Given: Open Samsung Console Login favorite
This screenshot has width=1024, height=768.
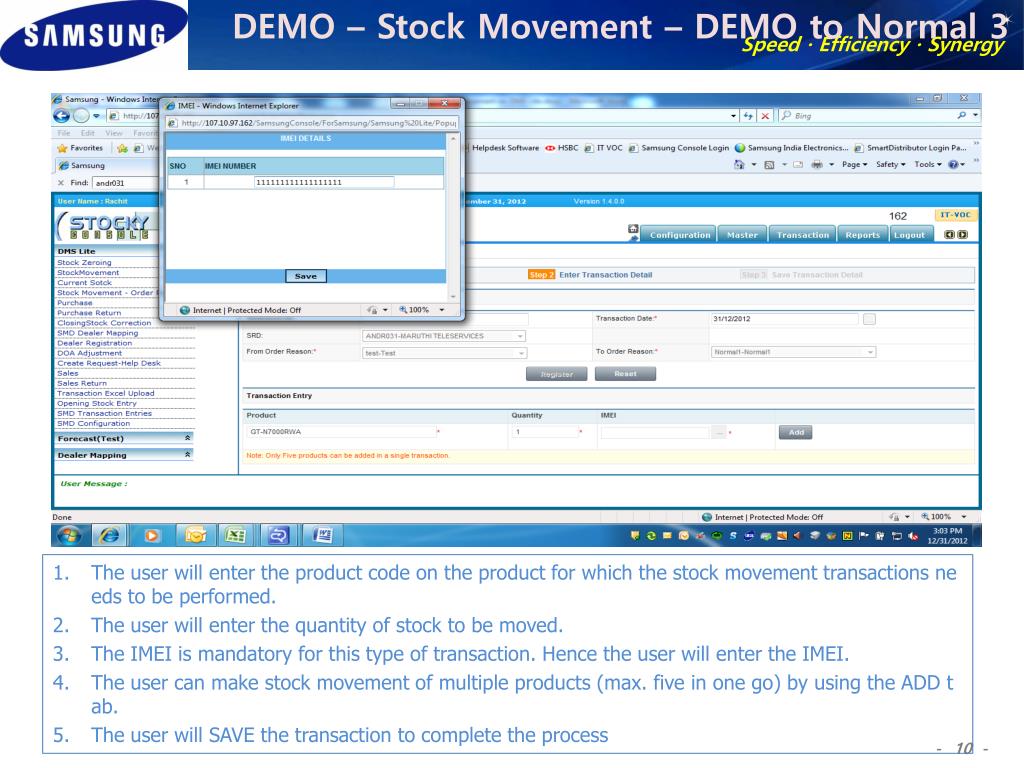Looking at the screenshot, I should coord(679,148).
